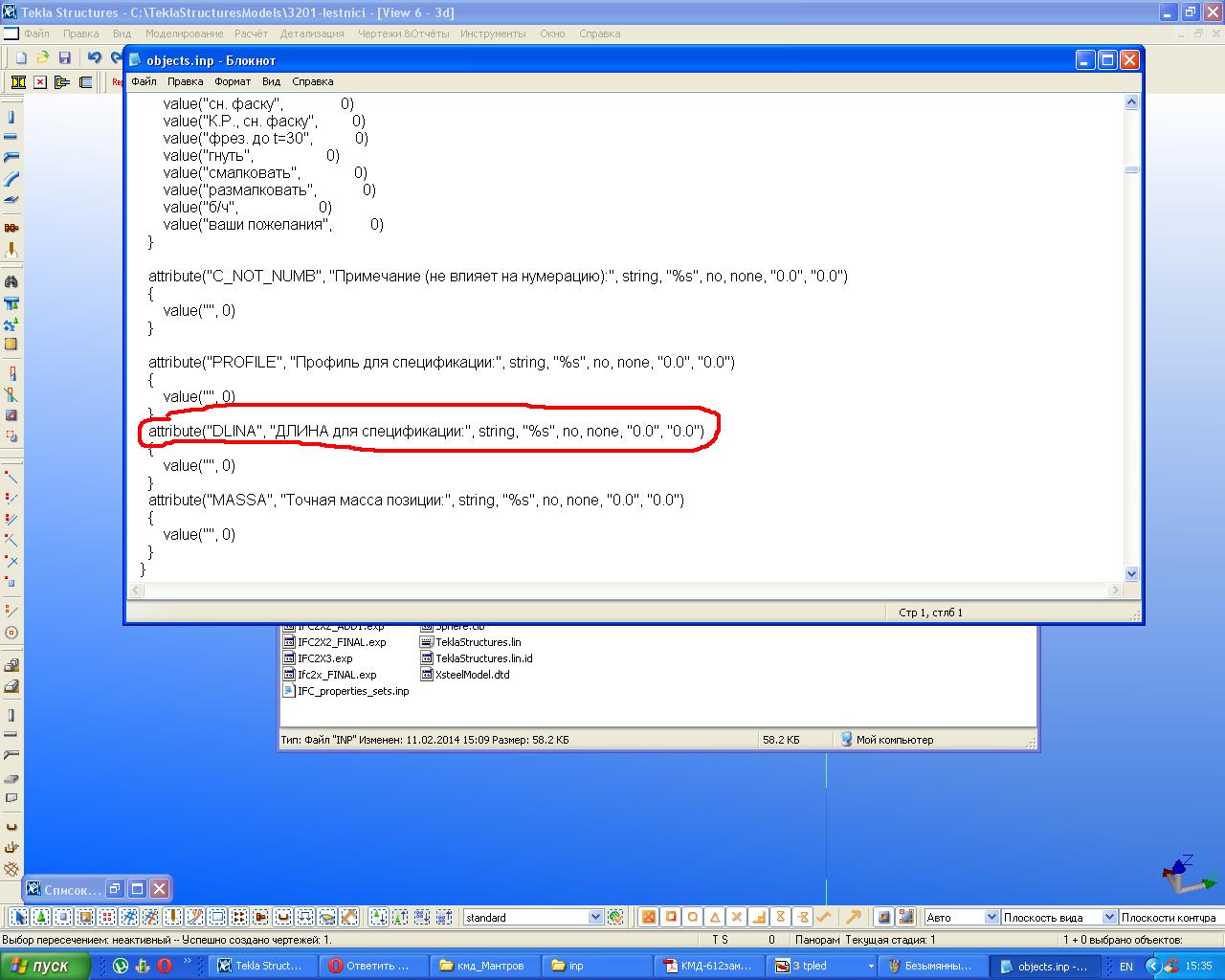Toggle the Select surface treatments switch
The image size is (1225, 980).
pos(85,917)
